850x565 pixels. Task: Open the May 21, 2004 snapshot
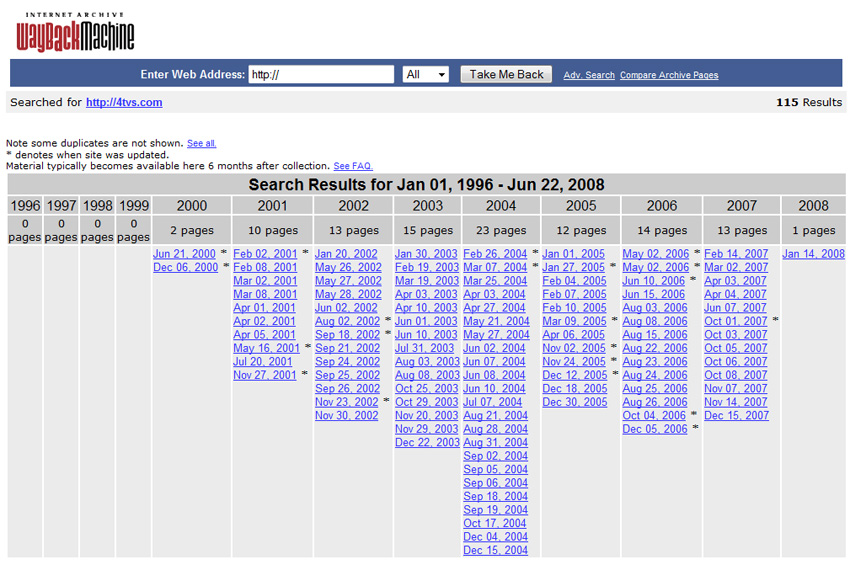[x=496, y=321]
